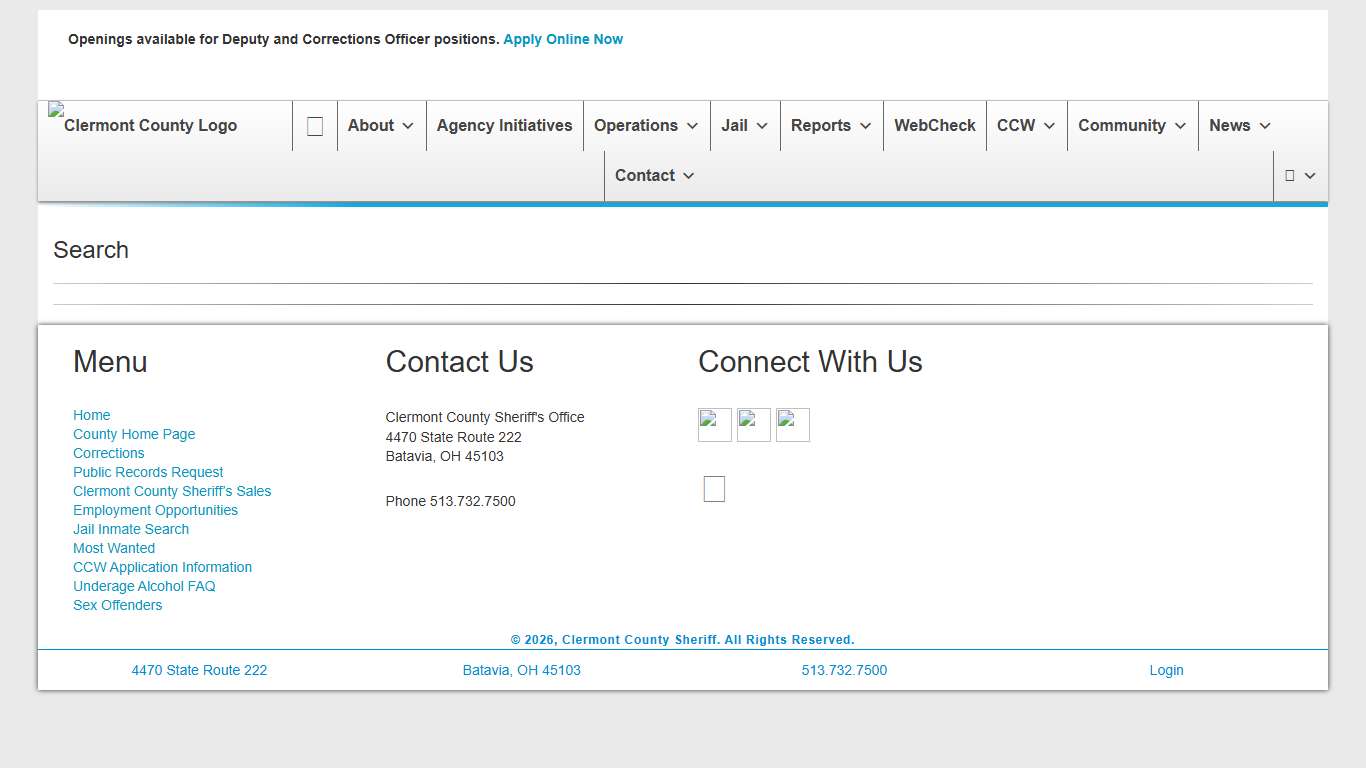This screenshot has width=1366, height=768.
Task: Open the Contact dropdown in the navbar
Action: tap(655, 176)
